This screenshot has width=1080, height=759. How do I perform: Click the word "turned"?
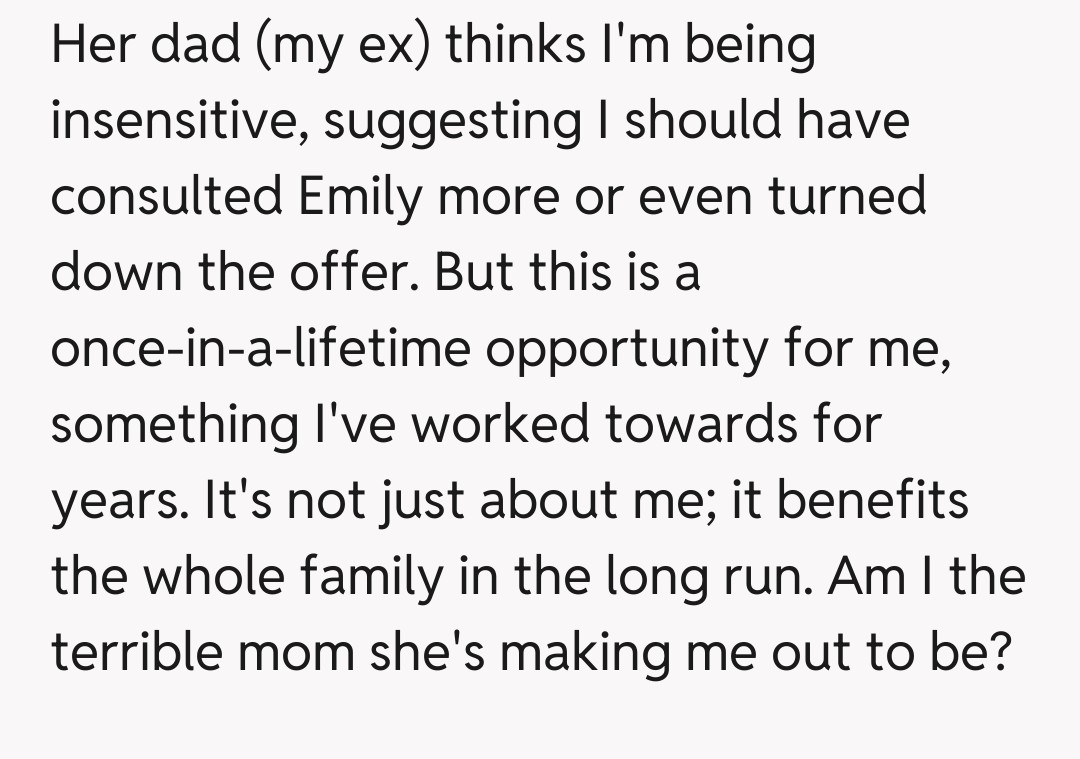(847, 196)
